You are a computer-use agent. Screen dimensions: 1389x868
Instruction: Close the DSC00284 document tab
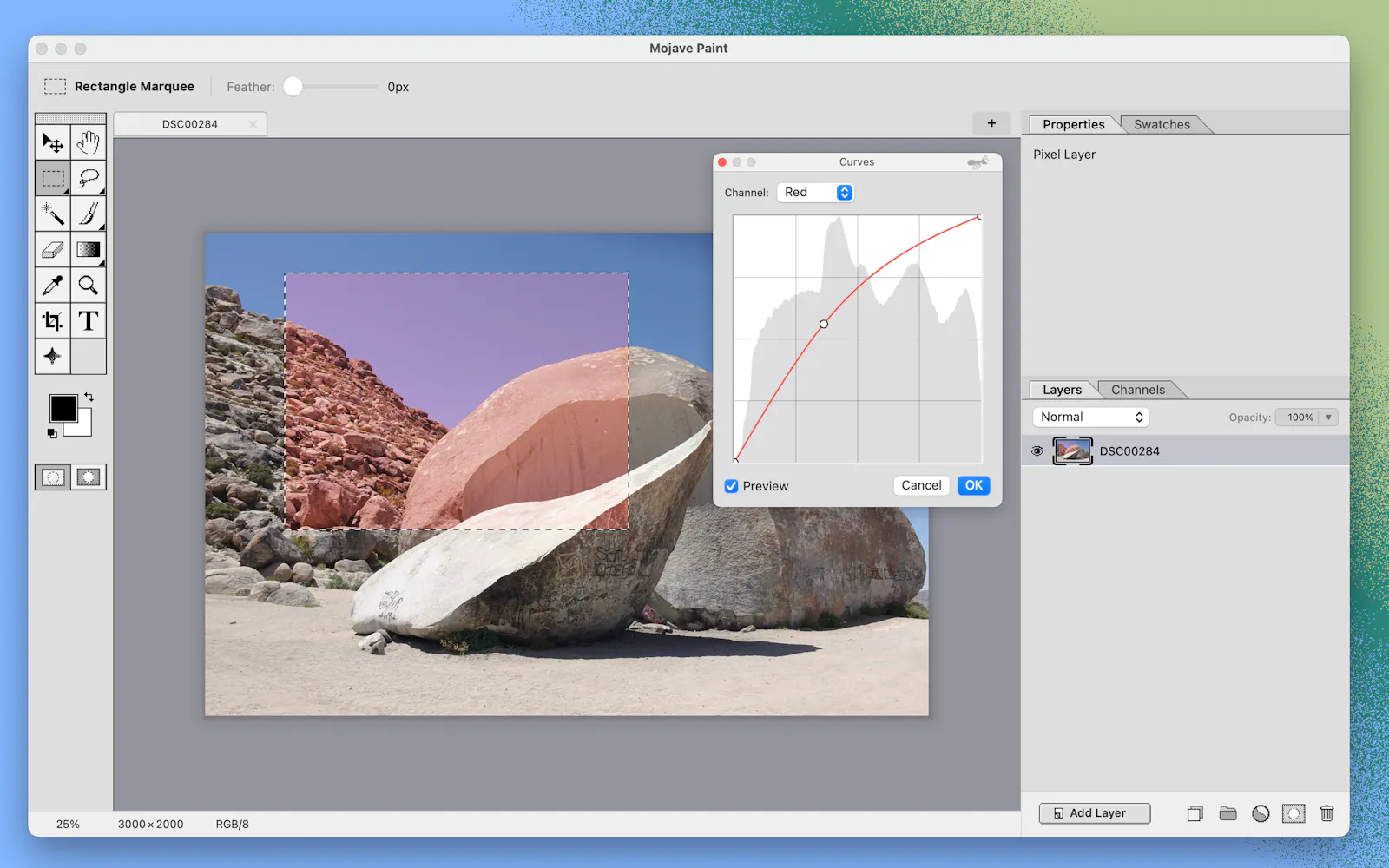pyautogui.click(x=253, y=124)
